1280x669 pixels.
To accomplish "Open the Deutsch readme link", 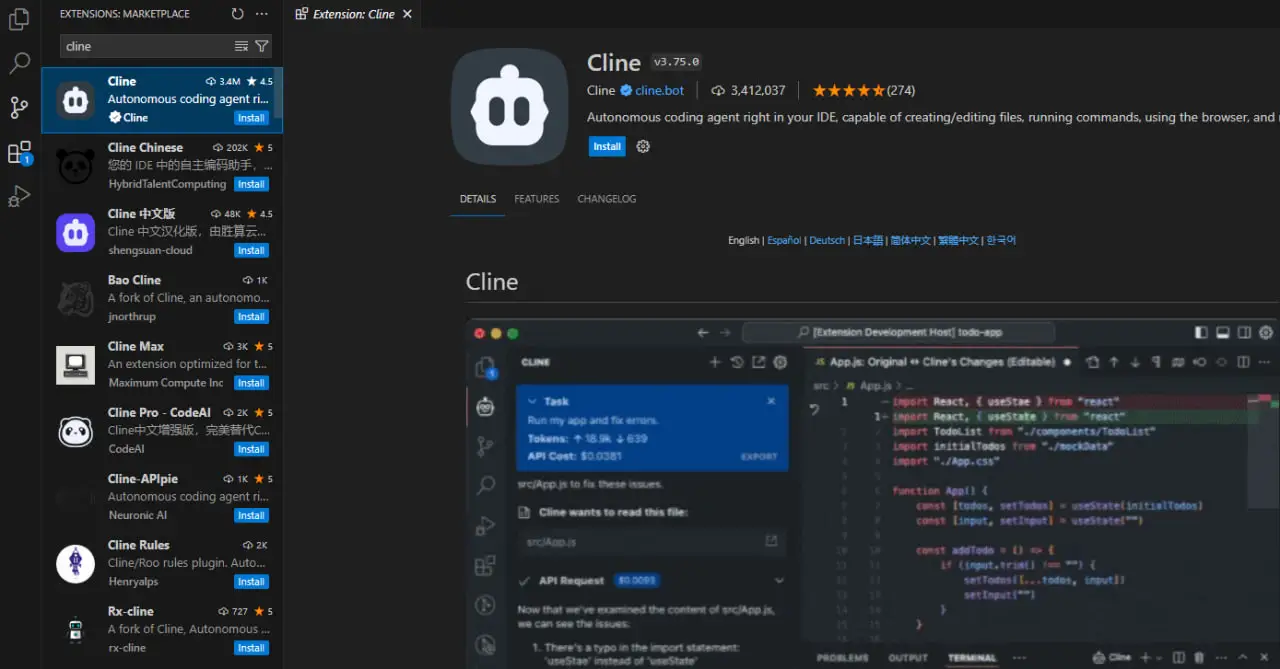I will pos(827,240).
